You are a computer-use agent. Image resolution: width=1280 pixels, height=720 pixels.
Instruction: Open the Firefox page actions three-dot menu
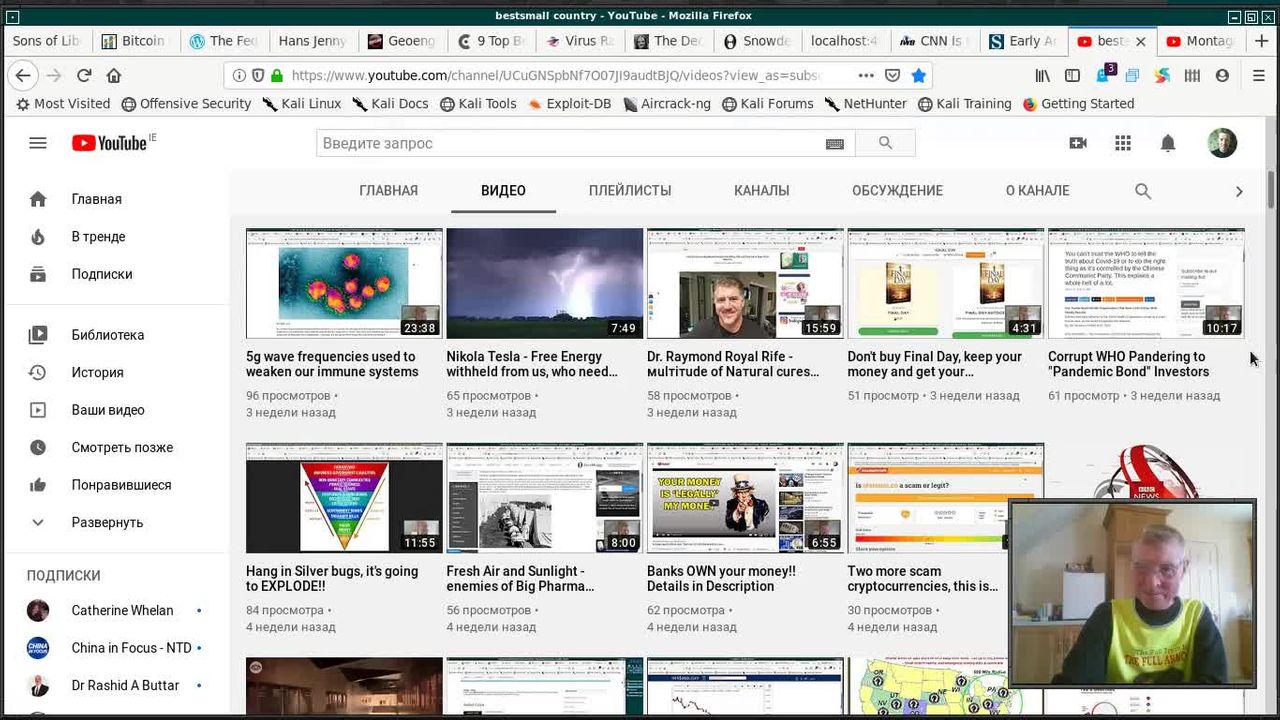coord(866,75)
